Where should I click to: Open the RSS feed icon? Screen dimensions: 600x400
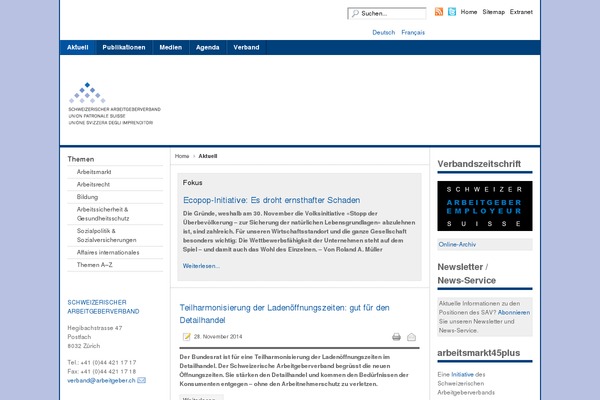[439, 12]
